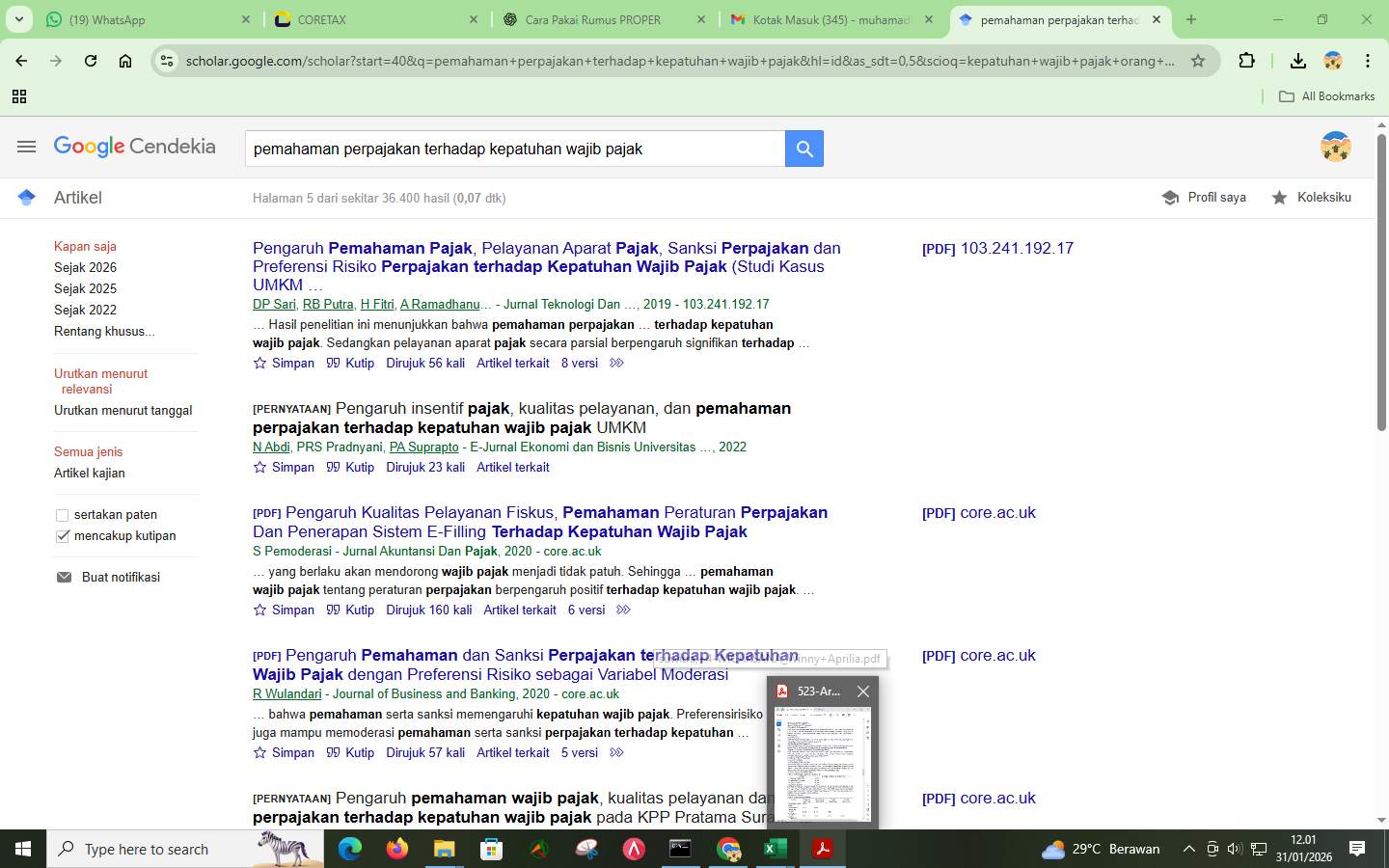
Task: Click the PDF core.ac.uk download link
Action: (979, 512)
